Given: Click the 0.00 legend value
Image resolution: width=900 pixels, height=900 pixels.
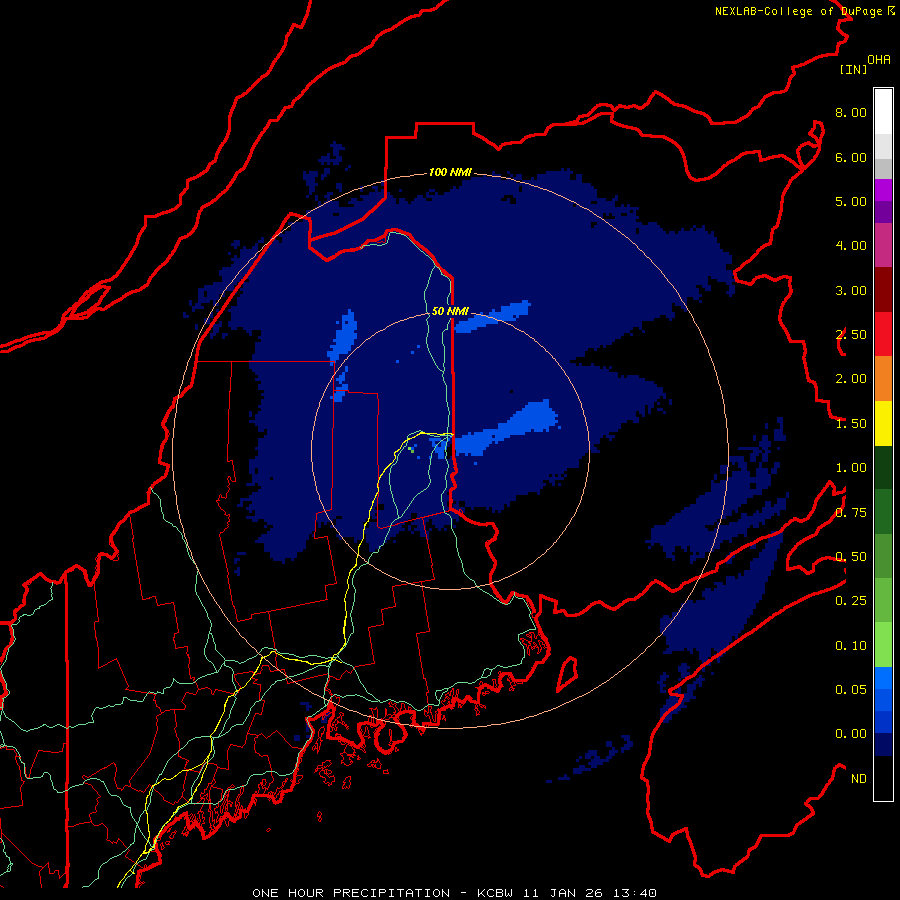Looking at the screenshot, I should [x=851, y=734].
